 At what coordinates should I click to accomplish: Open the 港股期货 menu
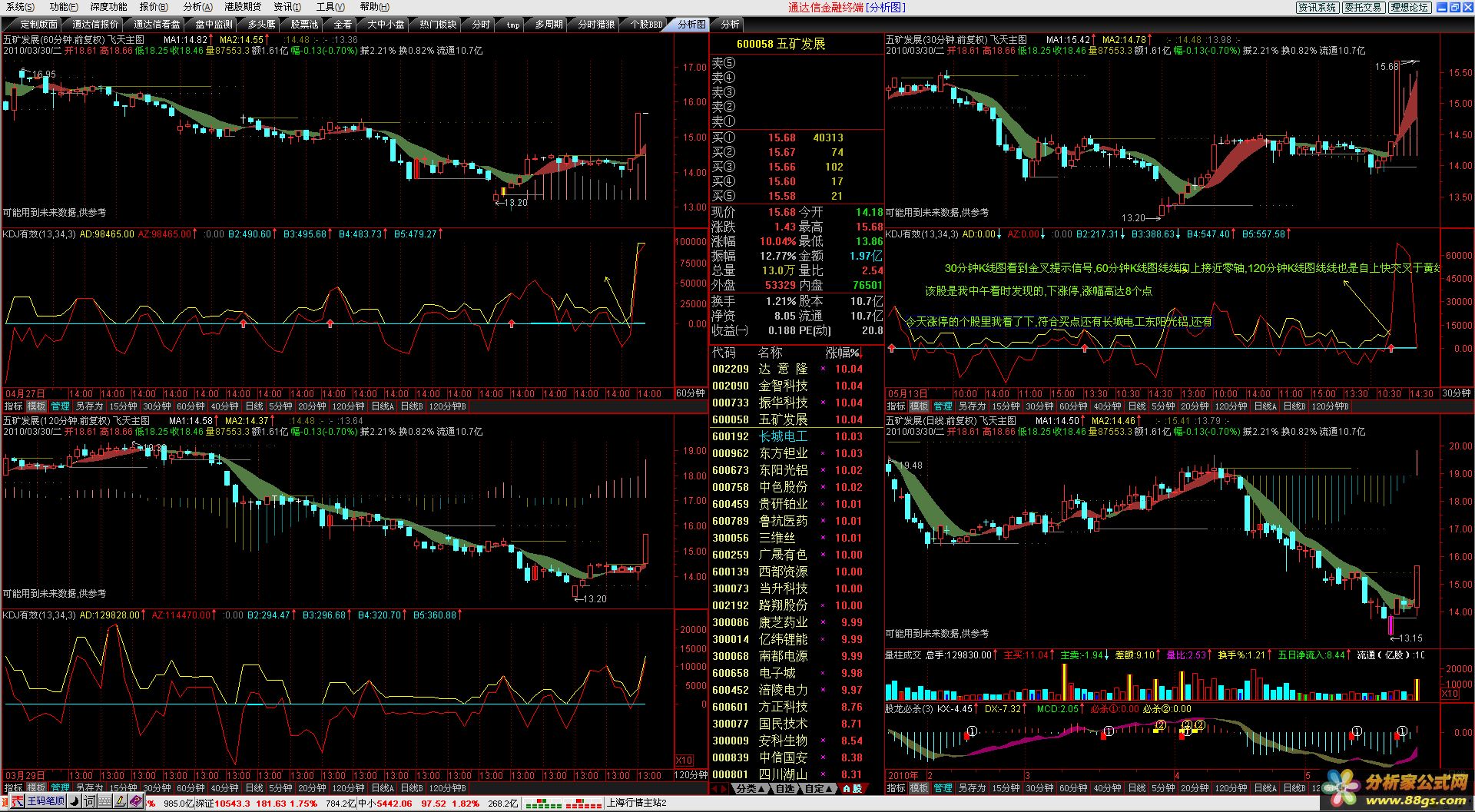pos(242,7)
